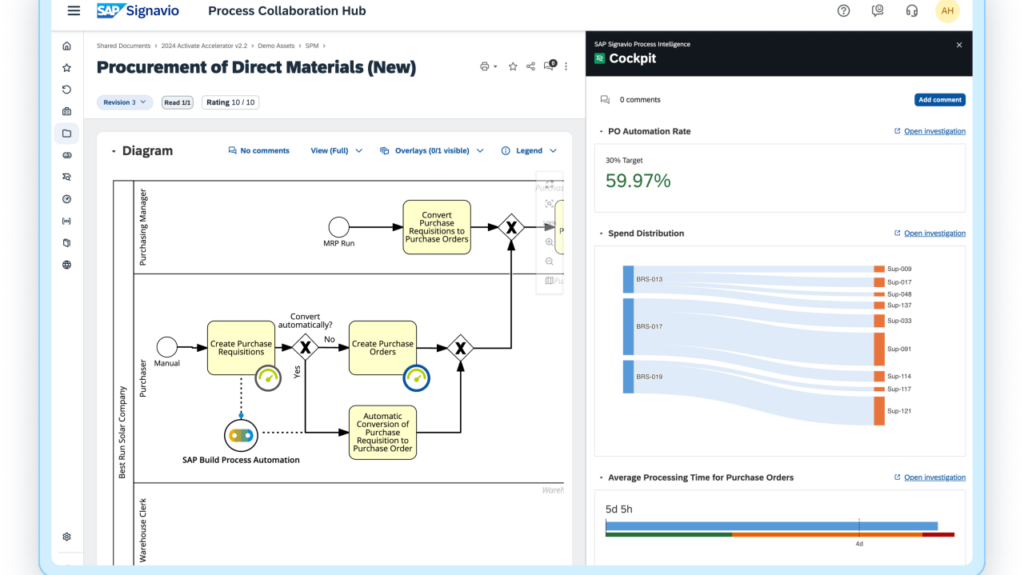Close the Cockpit panel

(959, 45)
